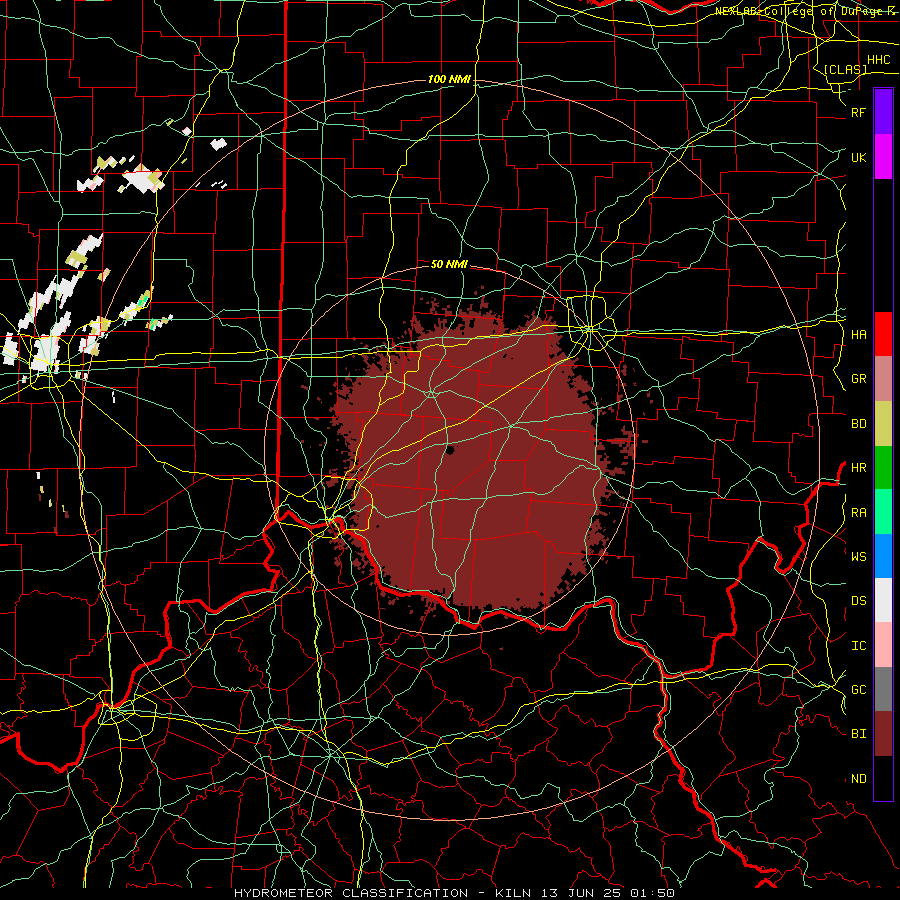The height and width of the screenshot is (900, 900).
Task: Click the HA legend label
Action: pyautogui.click(x=858, y=335)
